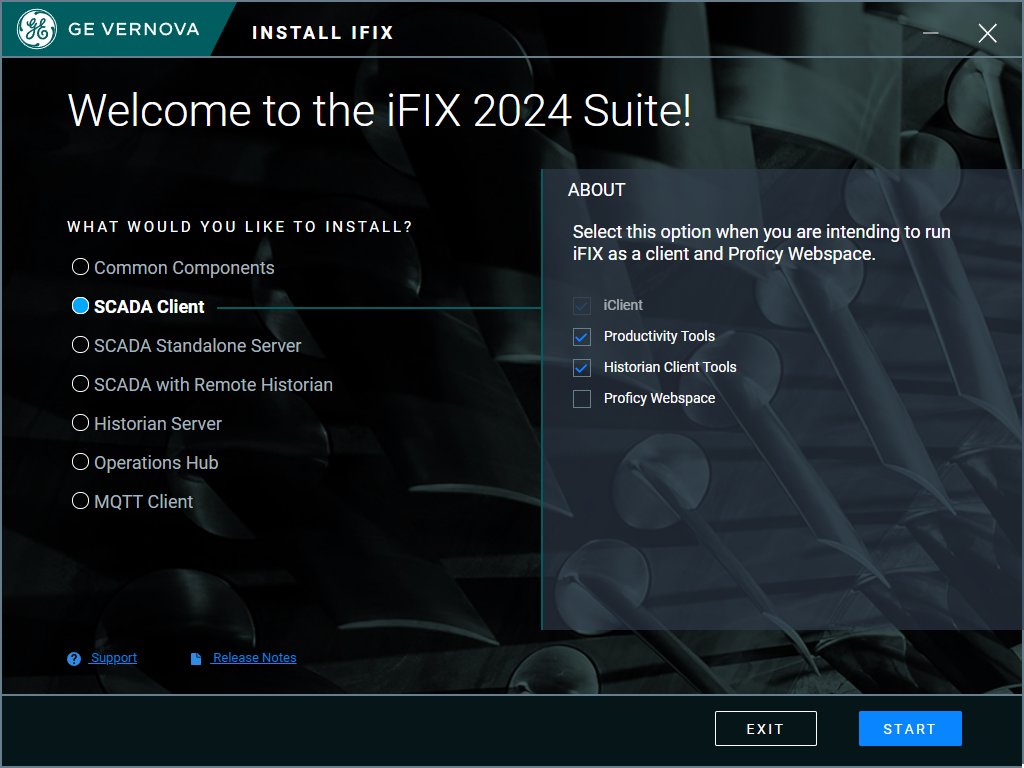1024x768 pixels.
Task: Click the START button
Action: pos(910,728)
